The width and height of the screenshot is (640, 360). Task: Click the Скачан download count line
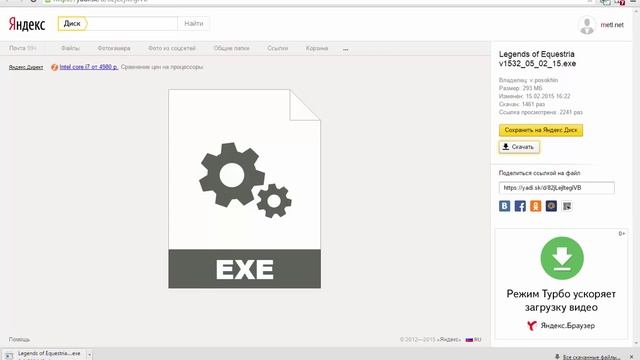(x=522, y=104)
